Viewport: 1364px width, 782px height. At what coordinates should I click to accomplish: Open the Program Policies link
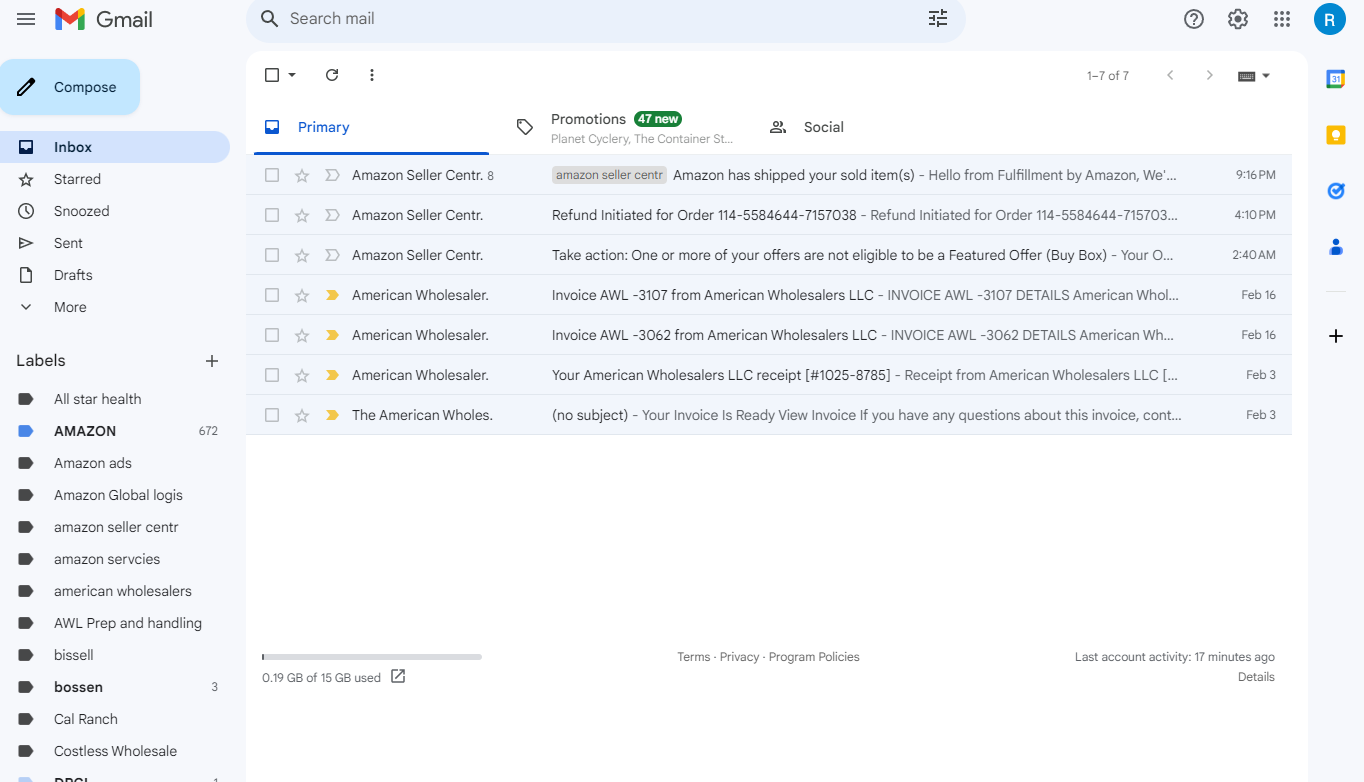[814, 657]
